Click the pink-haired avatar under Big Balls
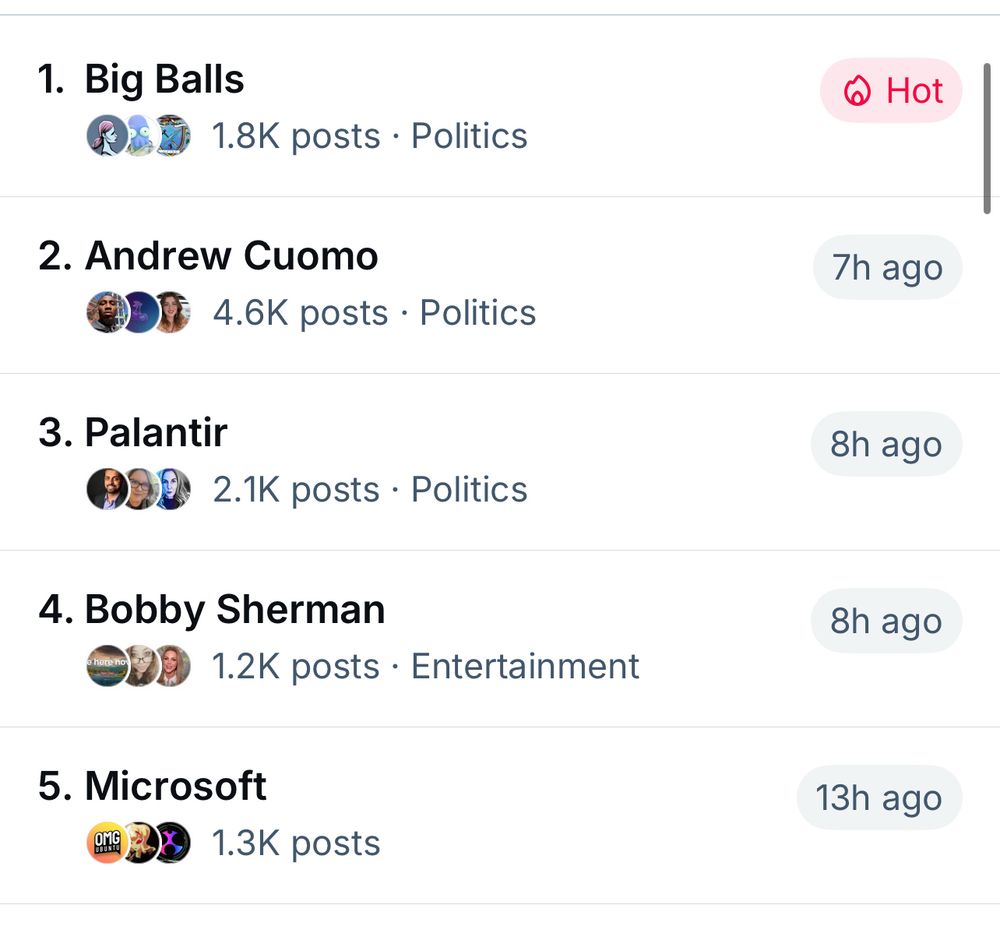 point(106,135)
